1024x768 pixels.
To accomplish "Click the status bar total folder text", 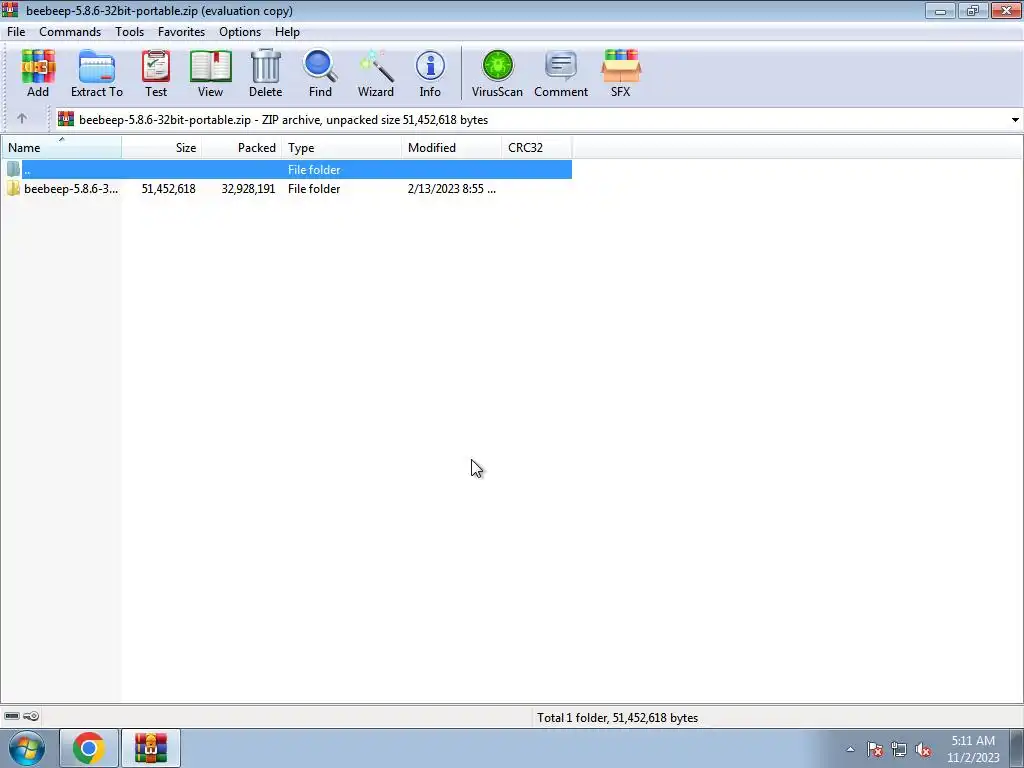I will tap(617, 718).
